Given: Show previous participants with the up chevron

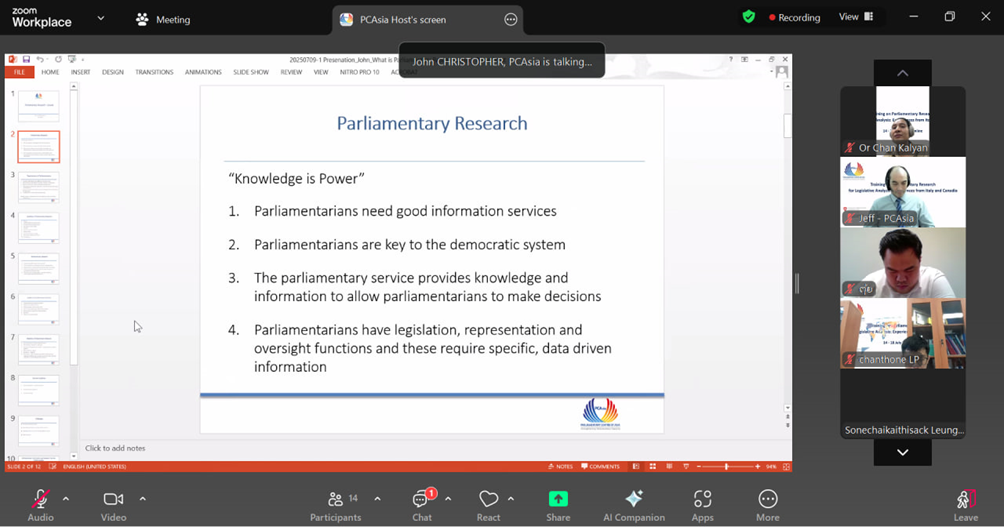Looking at the screenshot, I should click(902, 73).
